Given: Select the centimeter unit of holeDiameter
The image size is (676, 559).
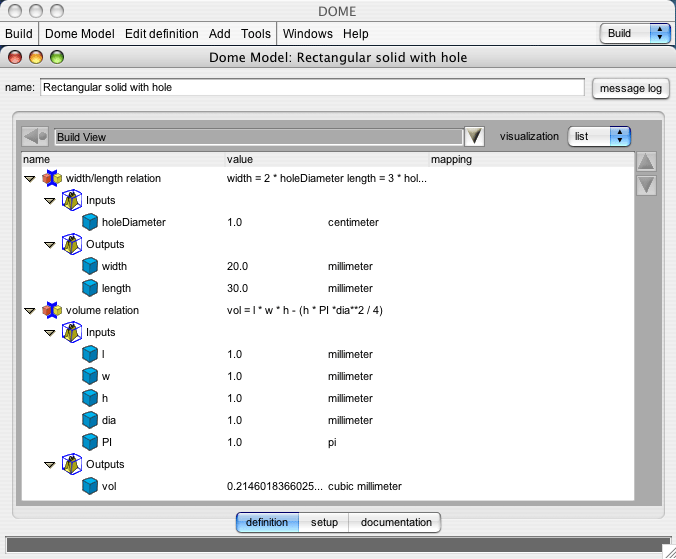Looking at the screenshot, I should (353, 222).
